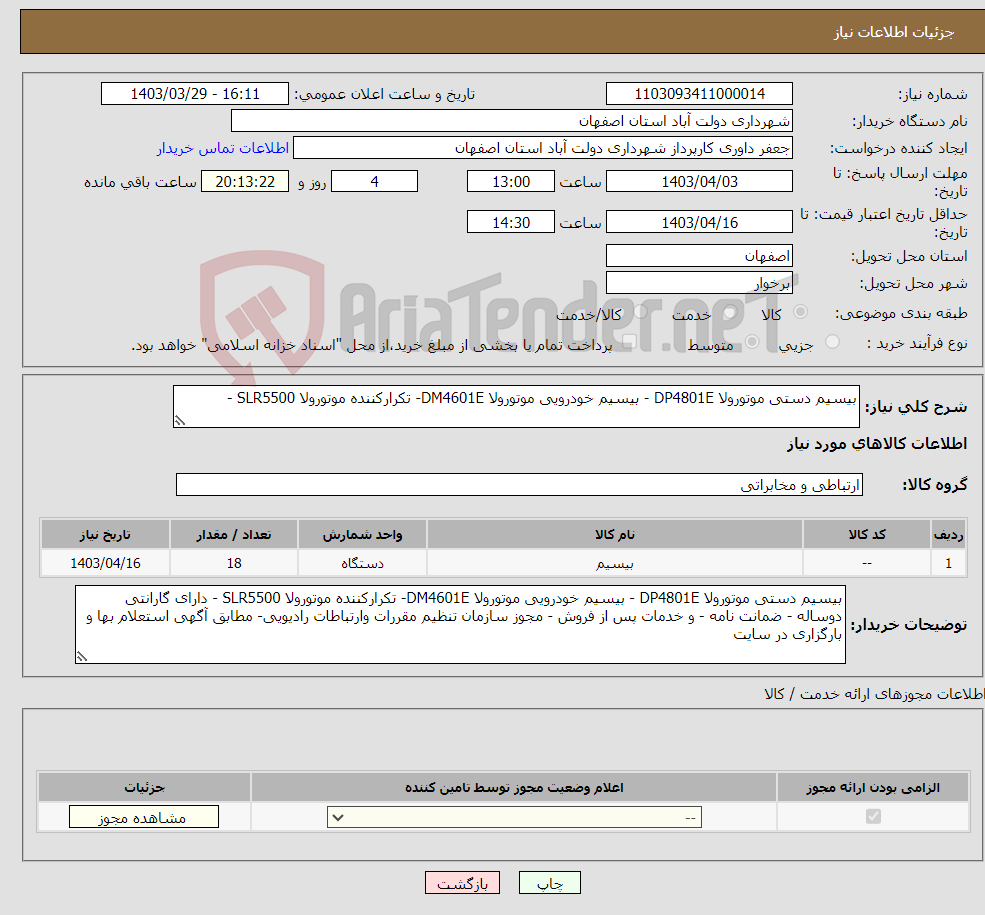The image size is (985, 915).
Task: Click the واحد شمارش column header
Action: [362, 534]
